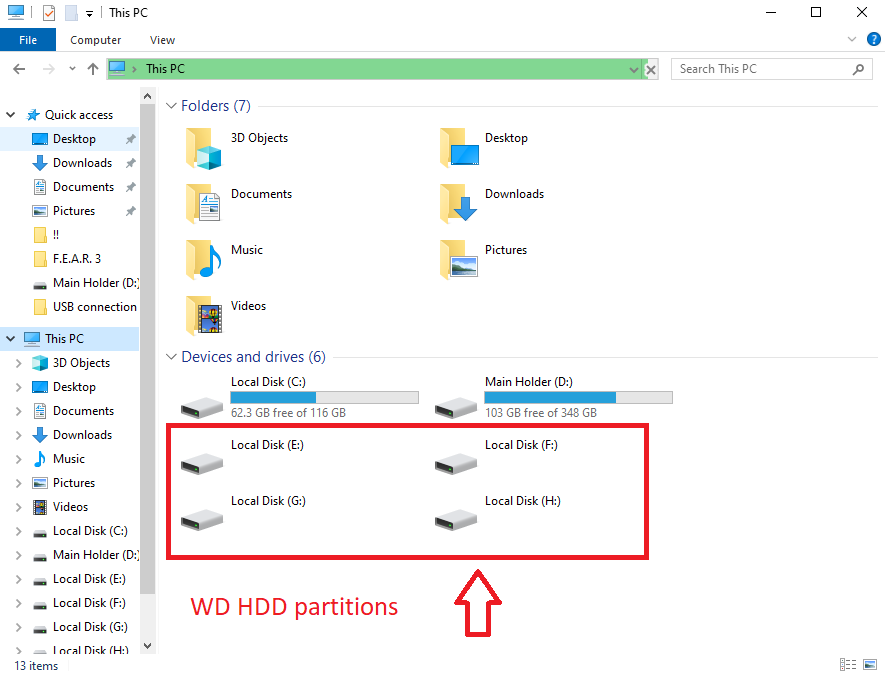This screenshot has width=888, height=676.
Task: Collapse the This PC tree node
Action: pos(11,339)
